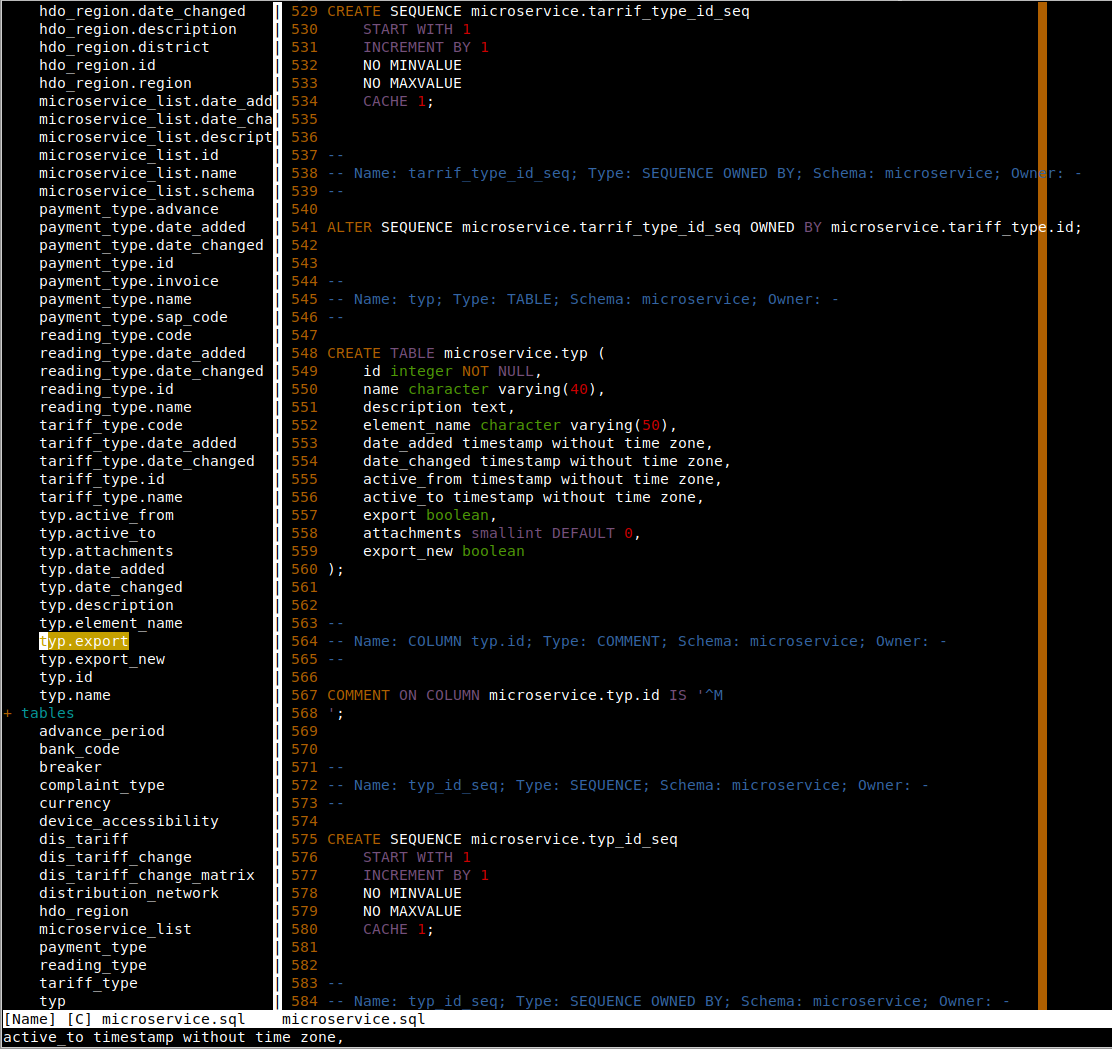The image size is (1112, 1049).
Task: Click the orange color column marker
Action: pyautogui.click(x=1042, y=500)
